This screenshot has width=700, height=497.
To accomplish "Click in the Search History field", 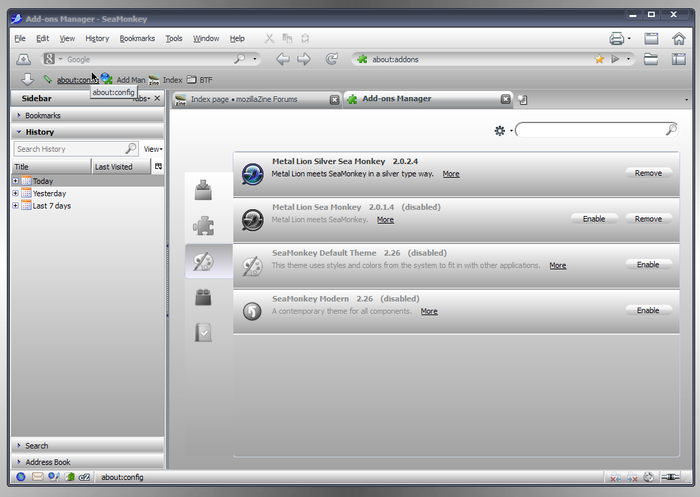I will point(76,149).
